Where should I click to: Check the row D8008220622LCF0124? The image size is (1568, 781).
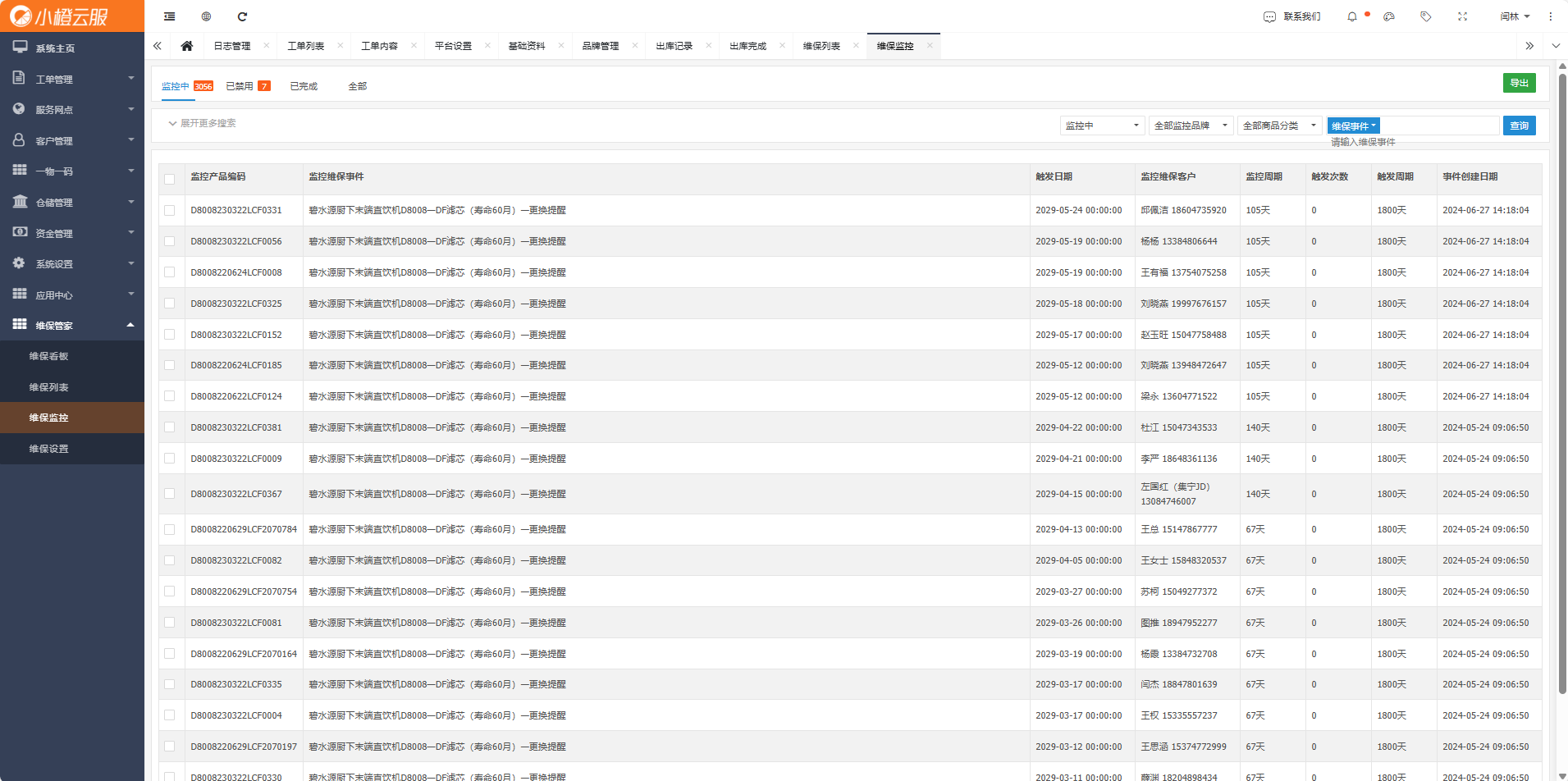169,396
